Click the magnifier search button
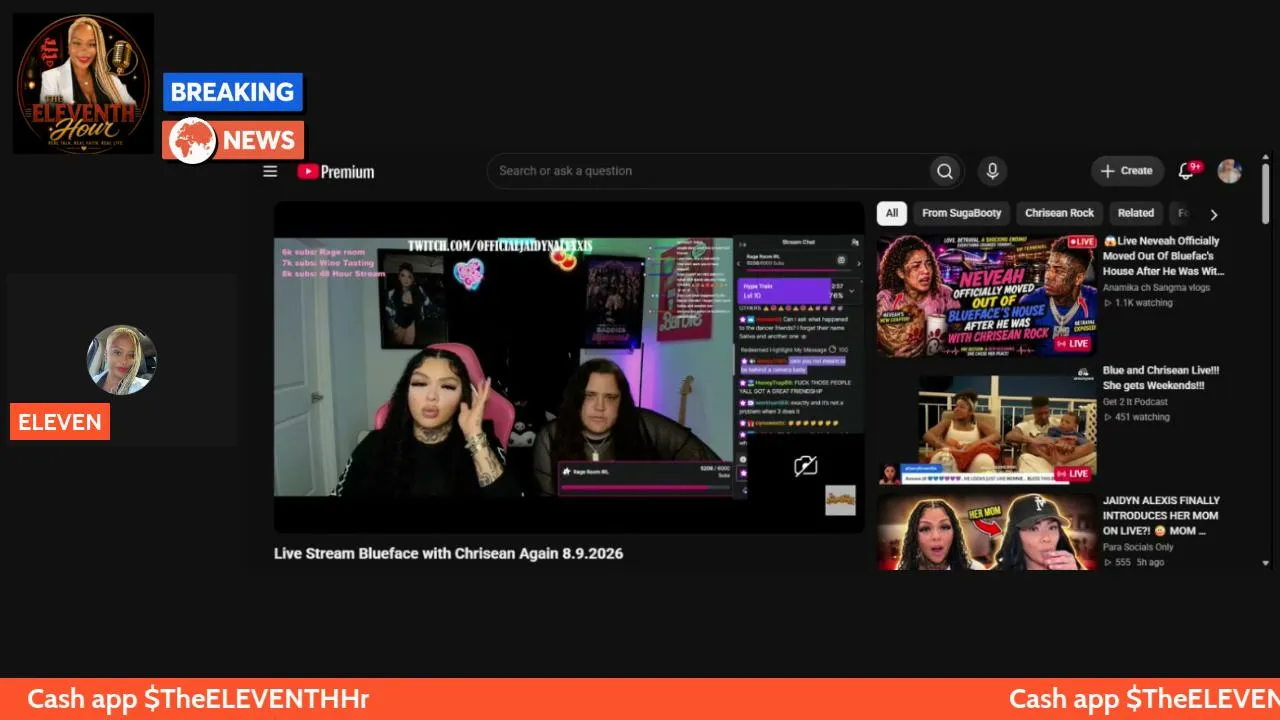This screenshot has height=720, width=1280. point(944,171)
